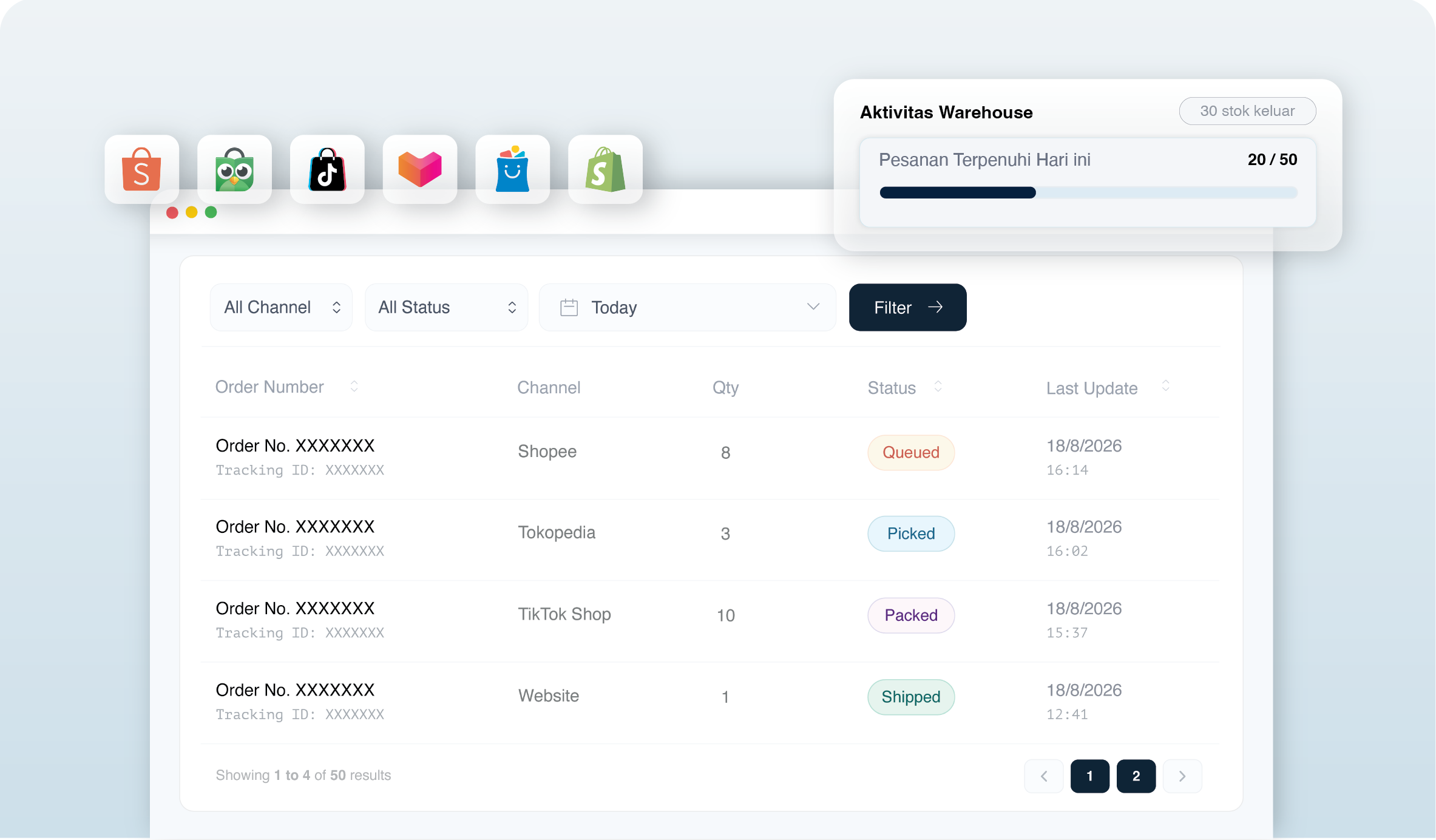
Task: Click the TikTok Shop icon
Action: (x=327, y=169)
